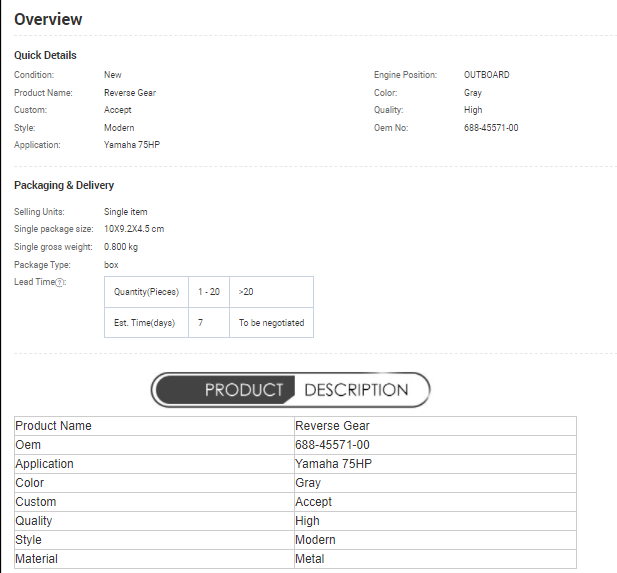Click the Metal value in description table
The image size is (617, 573).
click(x=309, y=559)
